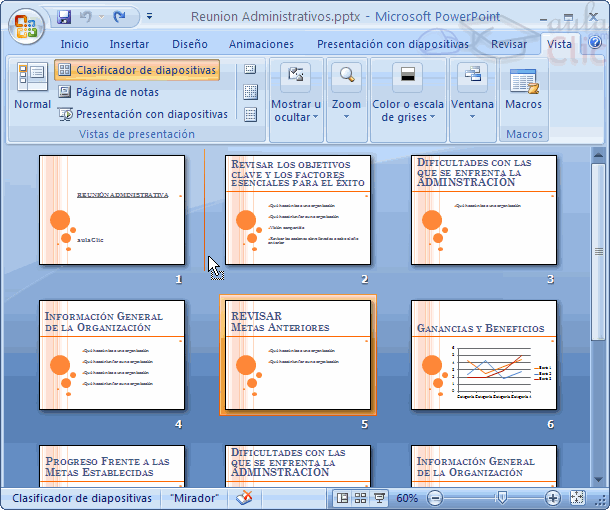
Task: Switch to Normal view in ribbon
Action: [32, 85]
